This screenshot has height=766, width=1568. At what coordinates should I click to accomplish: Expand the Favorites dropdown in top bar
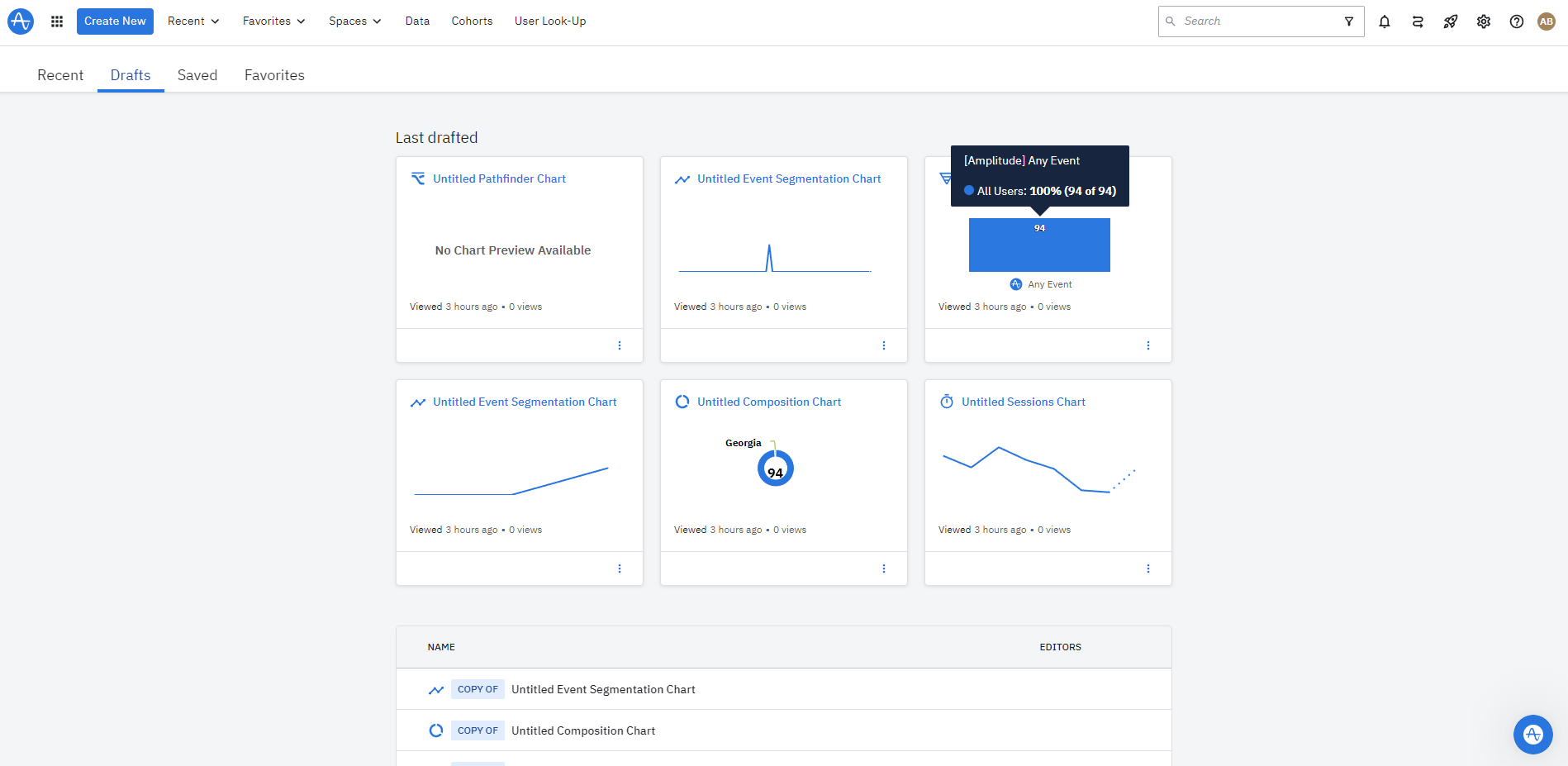(274, 21)
